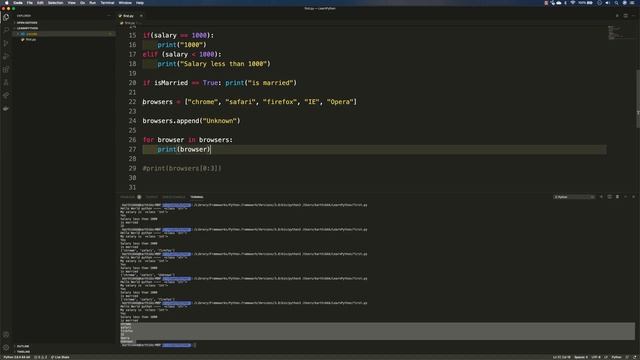Switch to the Output panel tab

(x=152, y=197)
